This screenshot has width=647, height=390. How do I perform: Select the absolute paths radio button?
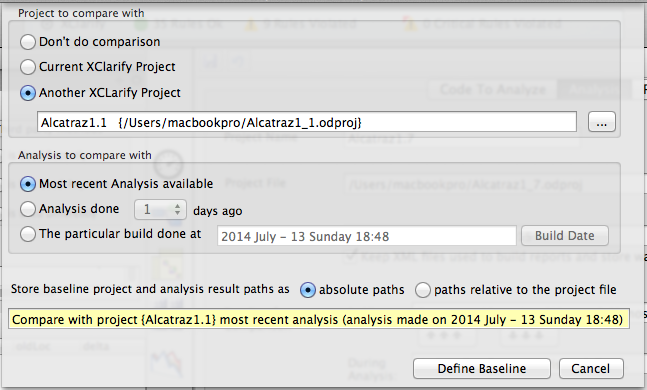pyautogui.click(x=308, y=290)
